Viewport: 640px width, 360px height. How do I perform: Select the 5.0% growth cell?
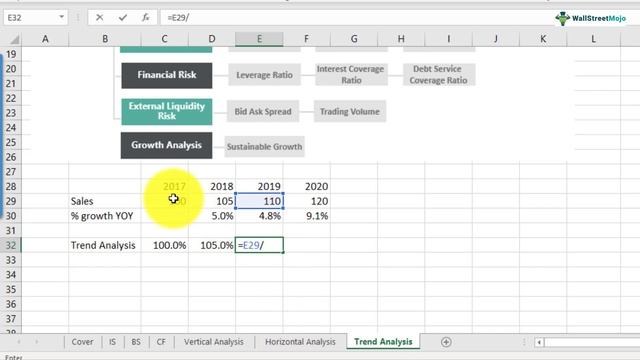click(x=212, y=216)
